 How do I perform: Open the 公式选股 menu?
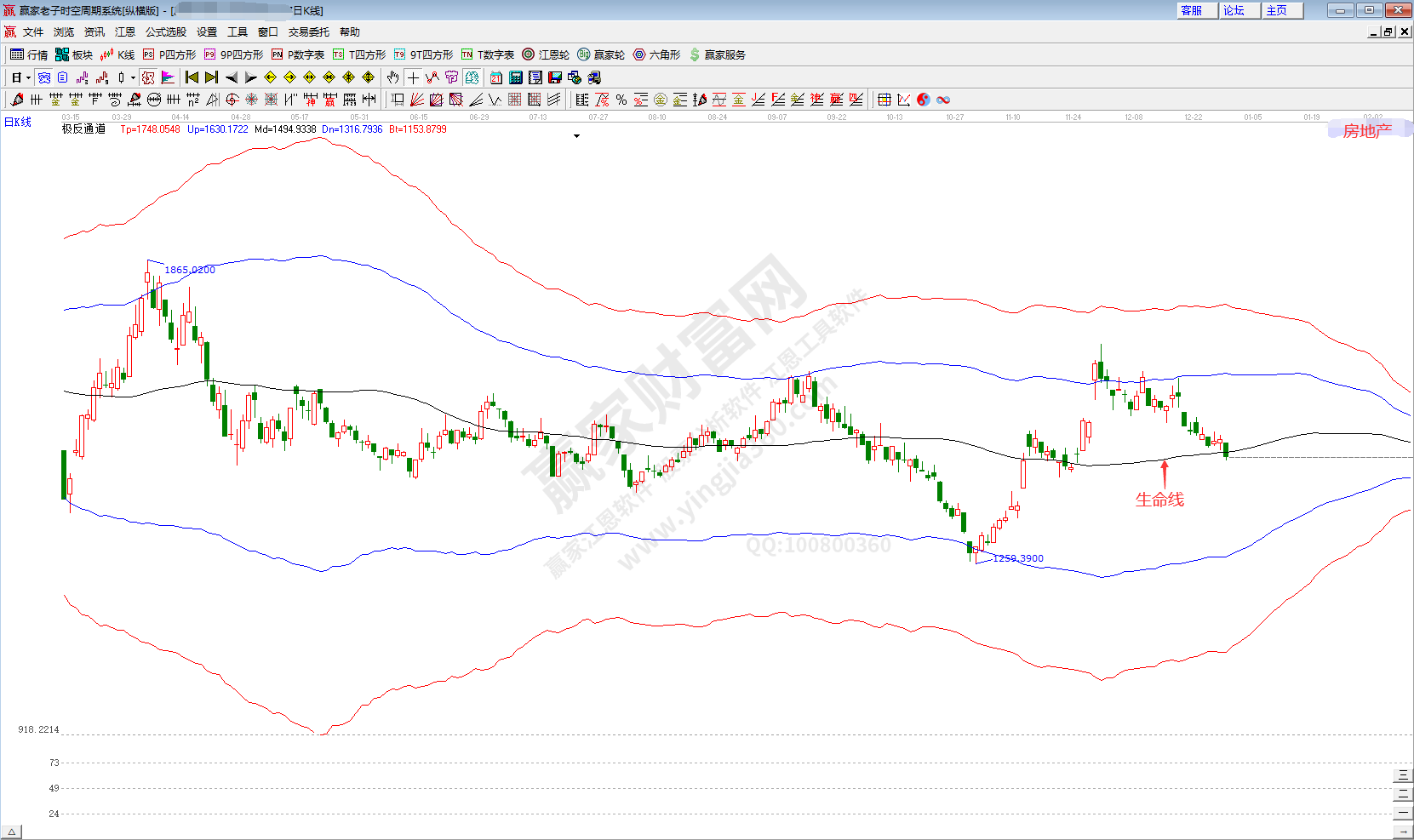165,32
